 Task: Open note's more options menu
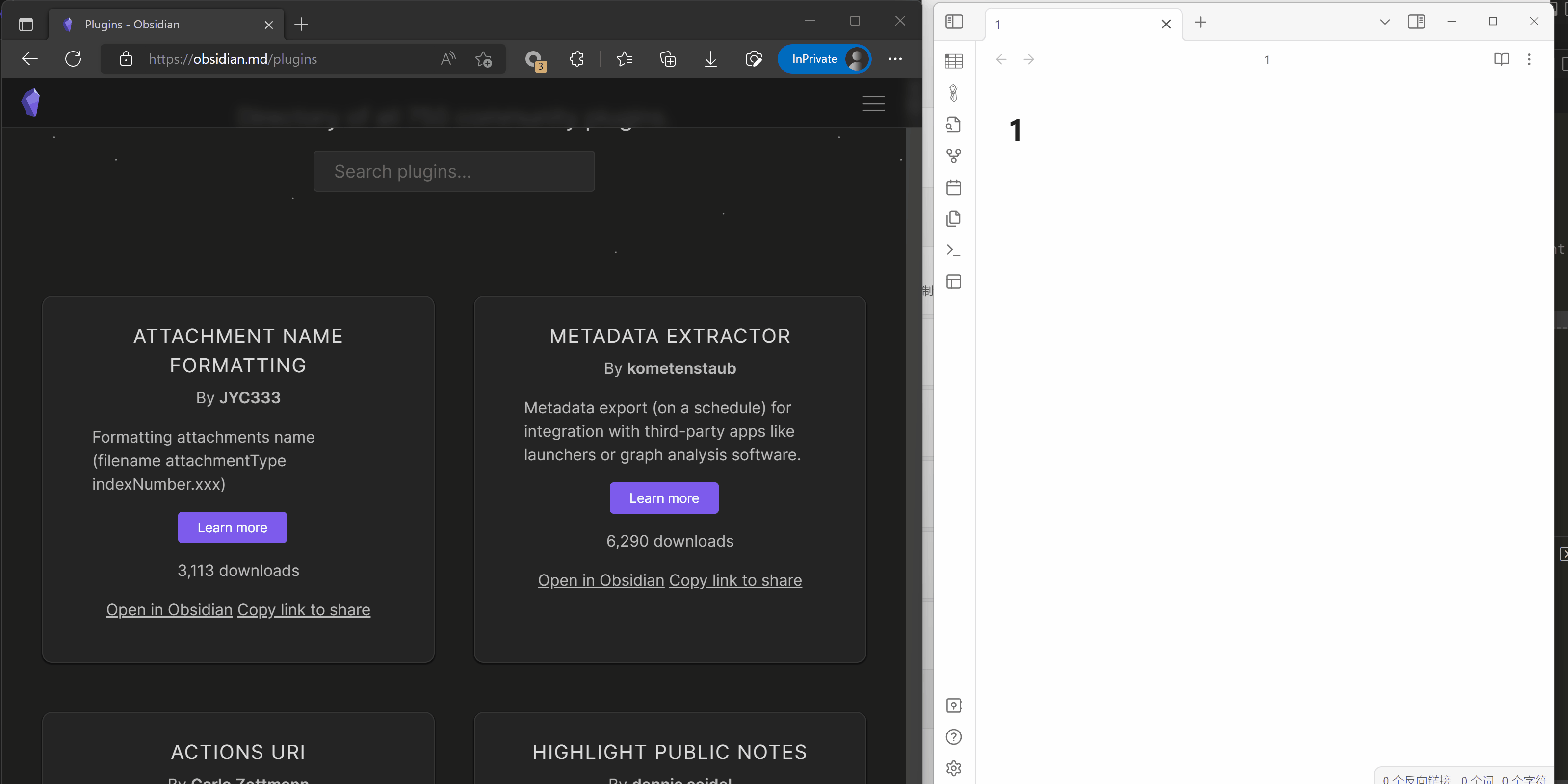click(x=1528, y=59)
